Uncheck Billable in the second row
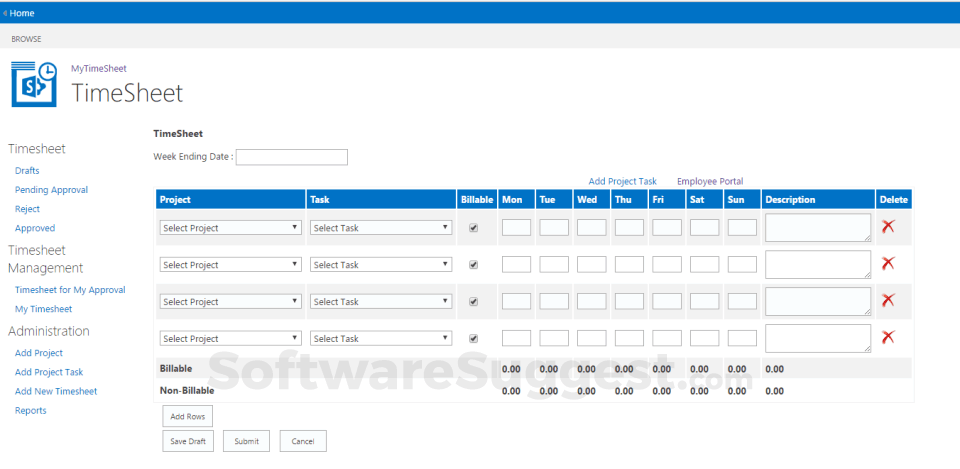This screenshot has height=469, width=960. pyautogui.click(x=473, y=265)
